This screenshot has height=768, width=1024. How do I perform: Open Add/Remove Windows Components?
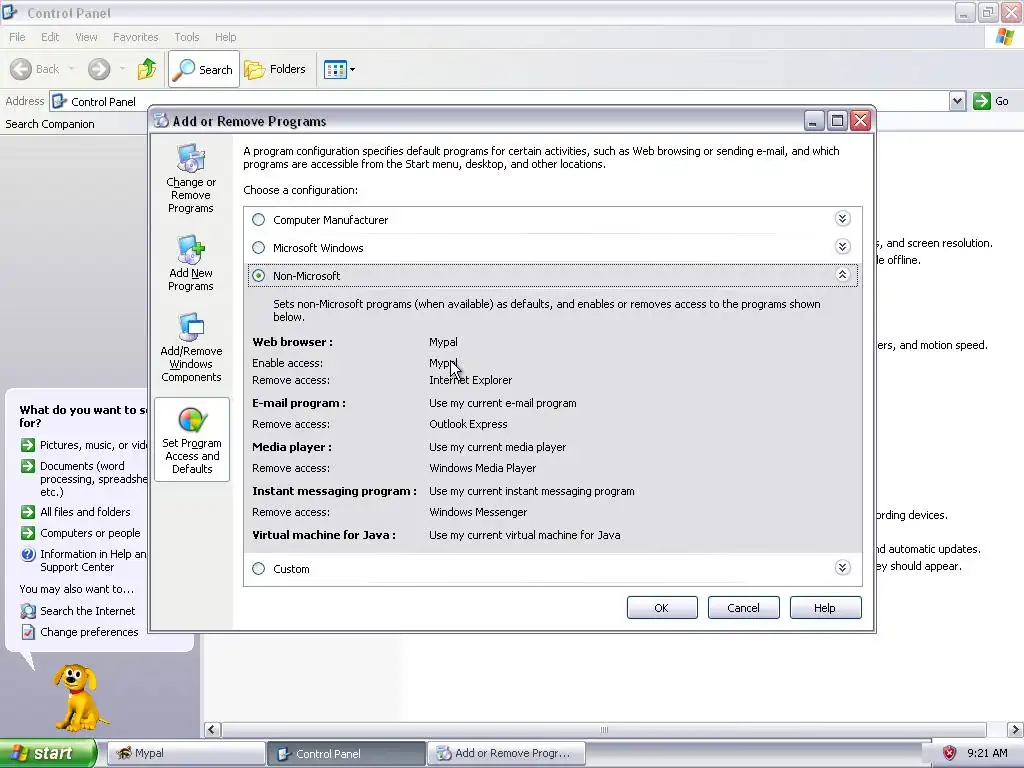coord(191,347)
